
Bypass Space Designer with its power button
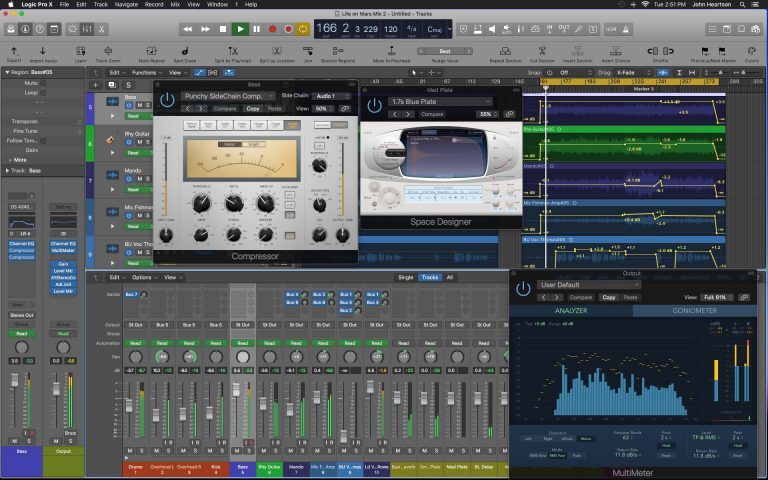pyautogui.click(x=374, y=106)
